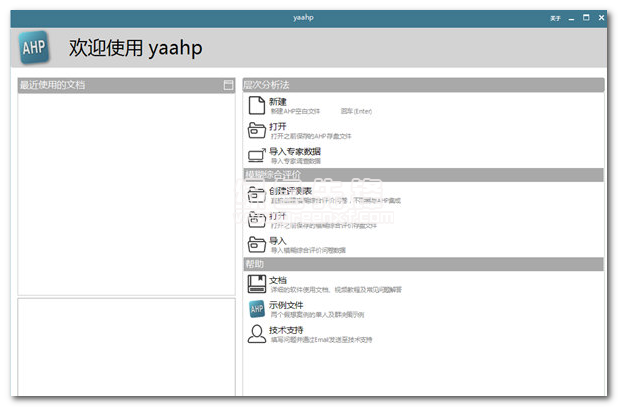Click the 最近使用的文档 panel header

click(127, 85)
